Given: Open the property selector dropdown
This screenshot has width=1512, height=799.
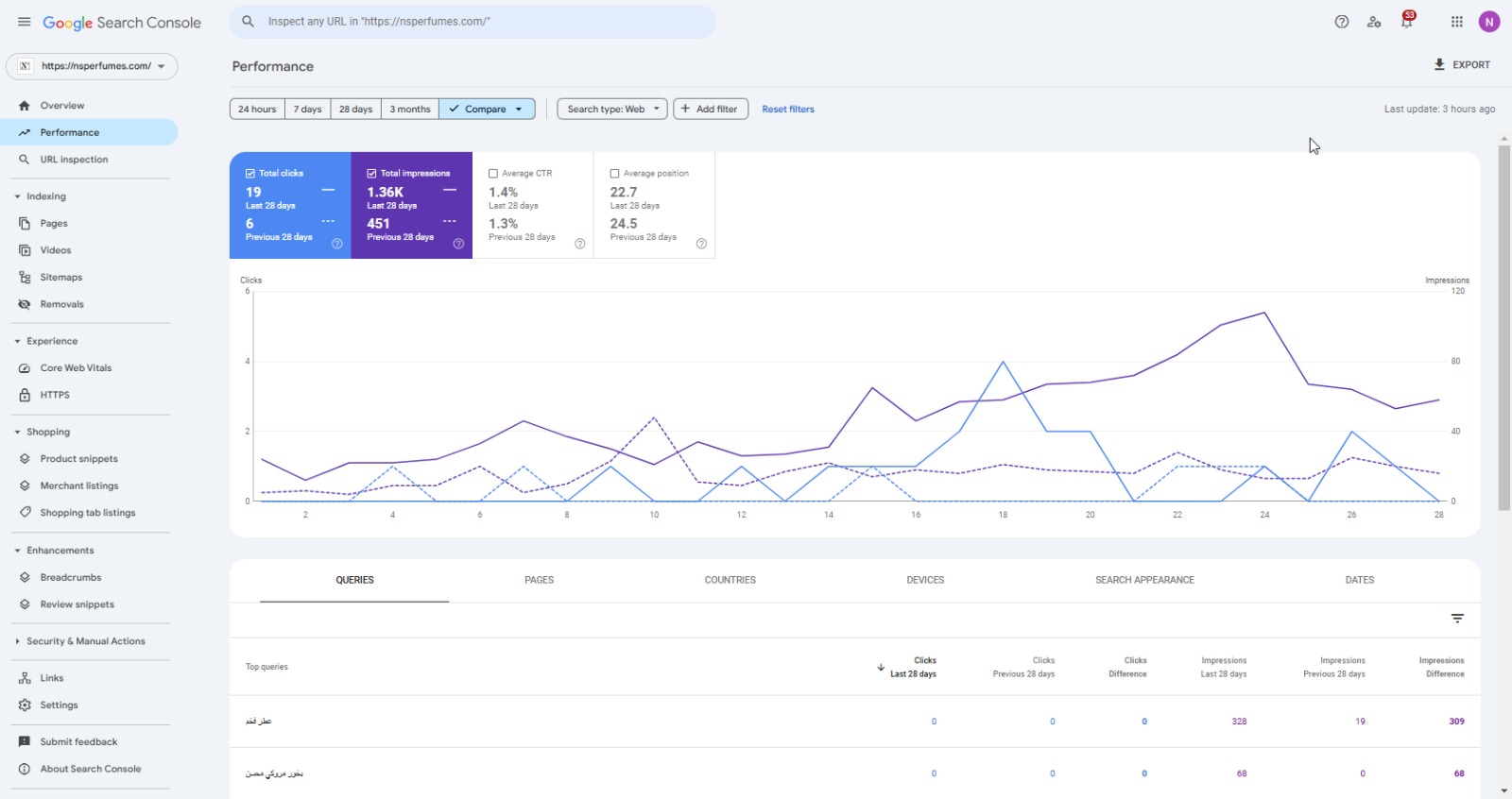Looking at the screenshot, I should click(93, 66).
